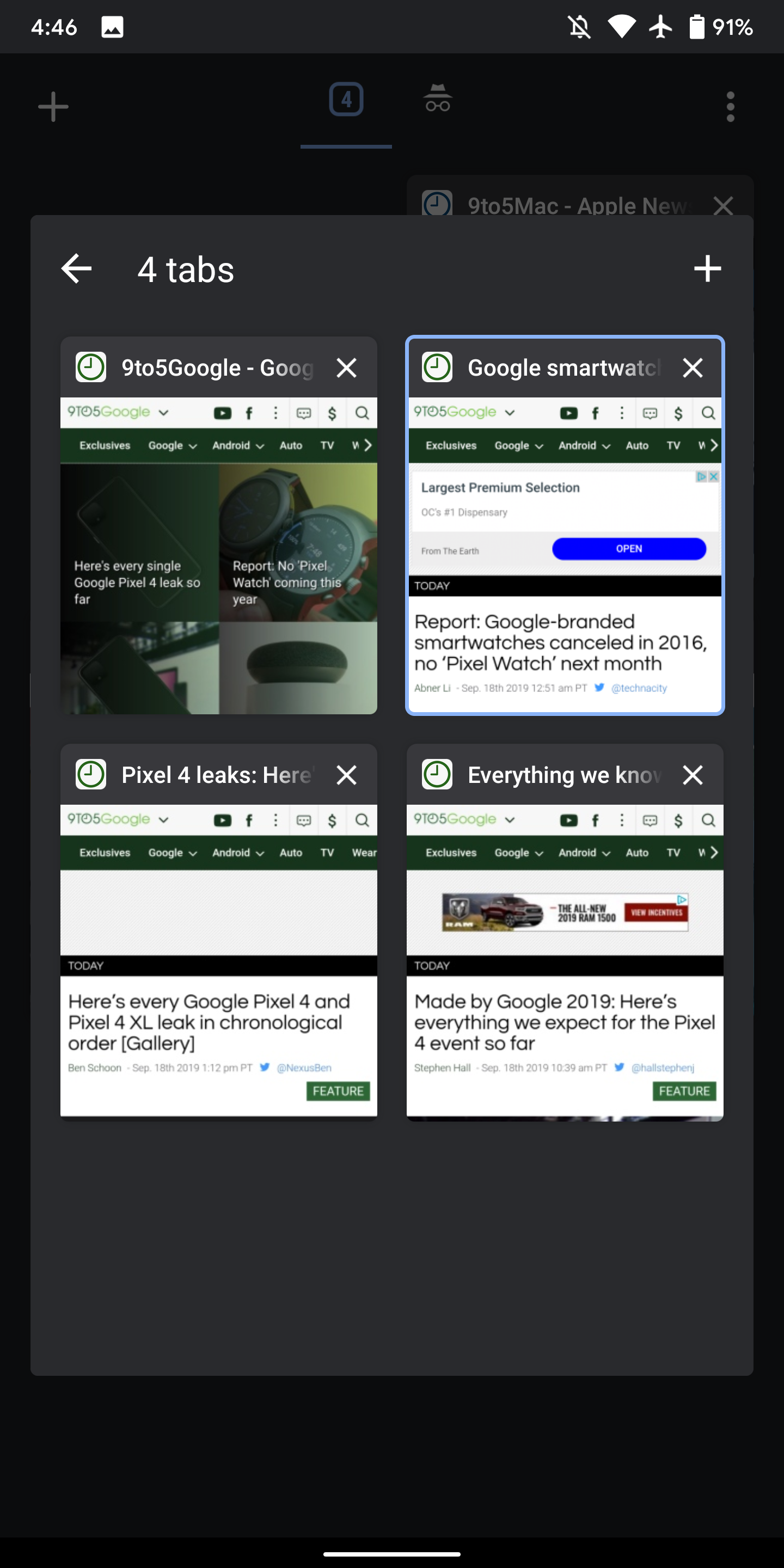Add a new tab to this group
Viewport: 784px width, 1568px height.
pos(707,268)
